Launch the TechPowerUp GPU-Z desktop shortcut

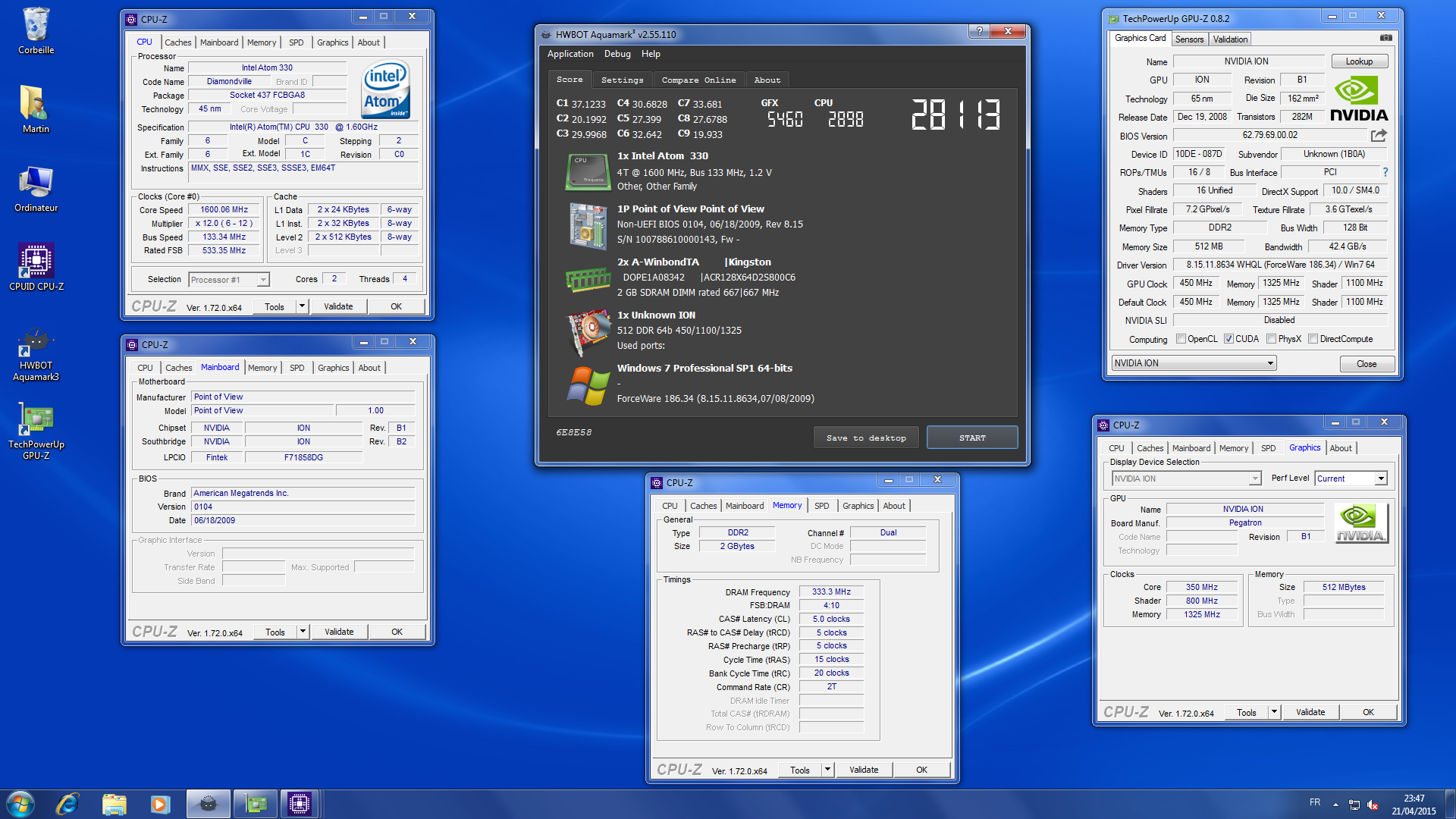[x=36, y=431]
